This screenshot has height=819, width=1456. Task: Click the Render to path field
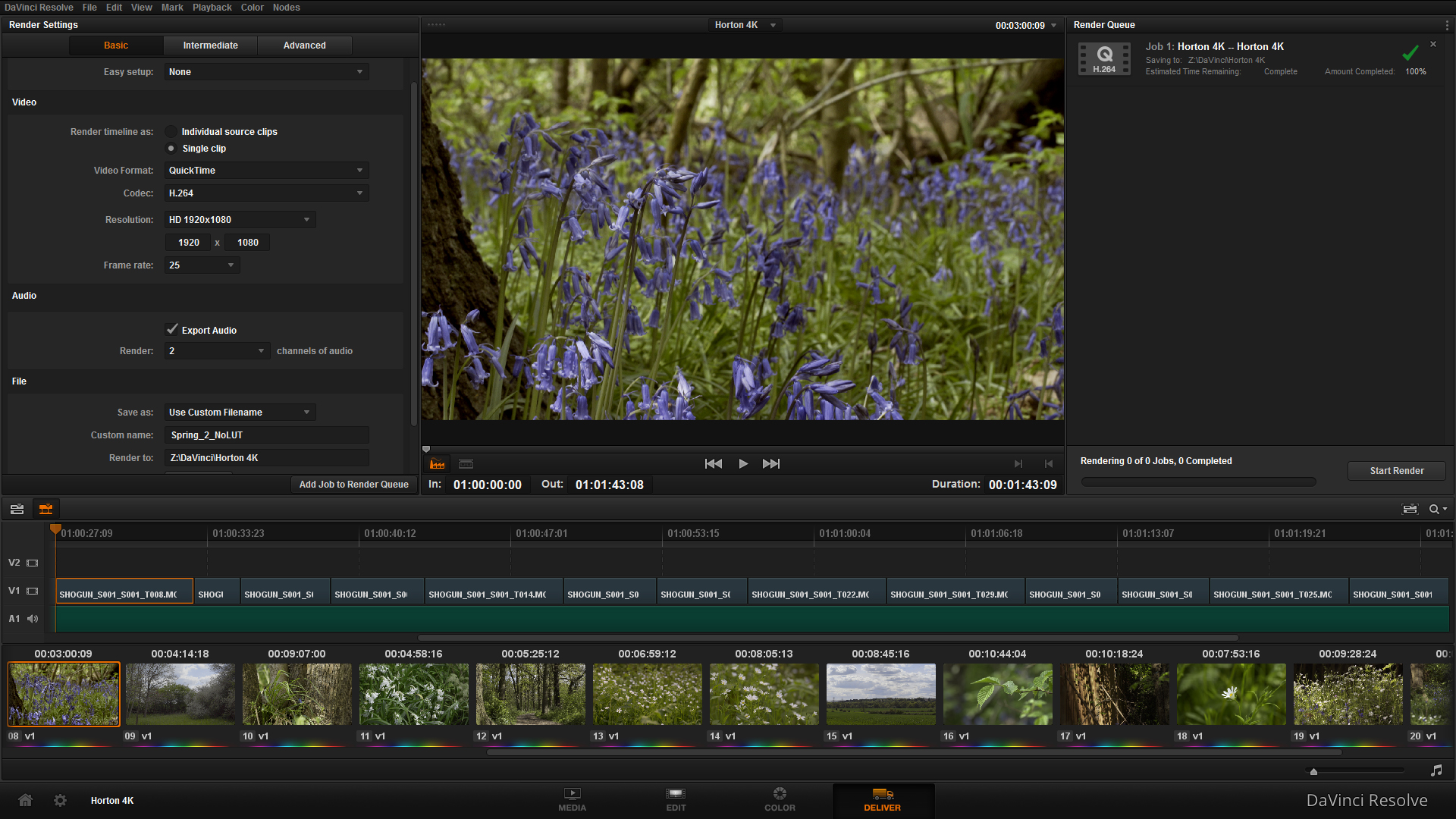pyautogui.click(x=267, y=458)
